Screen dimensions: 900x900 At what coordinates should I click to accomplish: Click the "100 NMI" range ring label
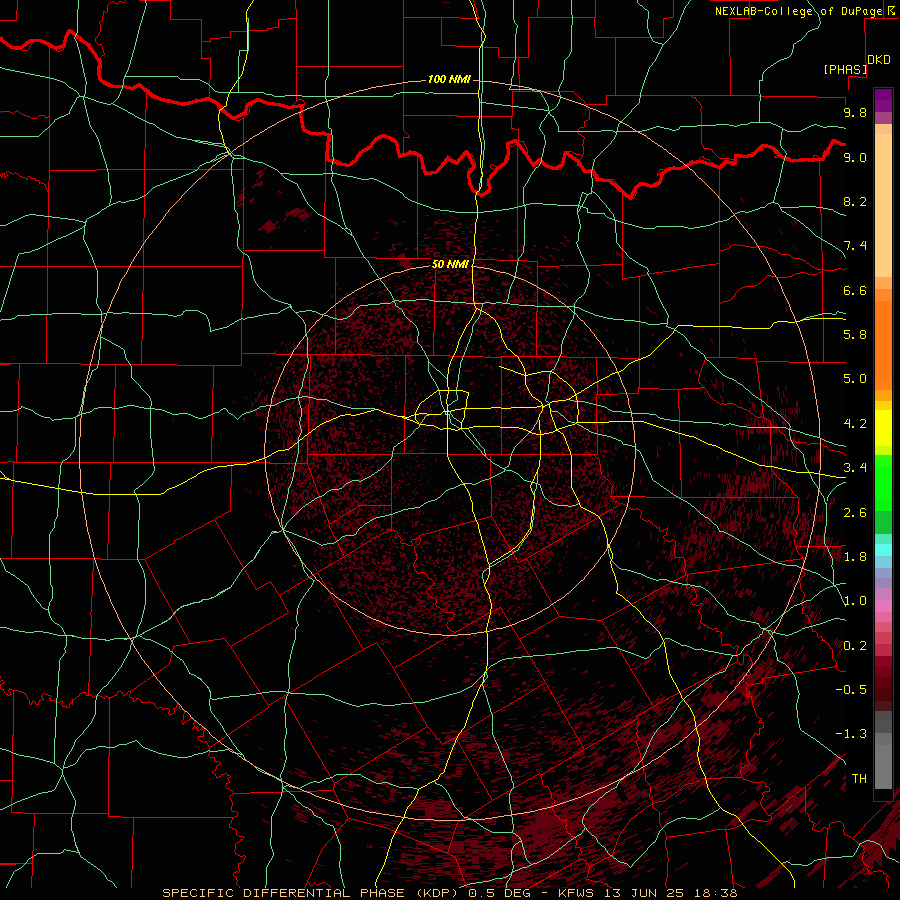coord(449,79)
